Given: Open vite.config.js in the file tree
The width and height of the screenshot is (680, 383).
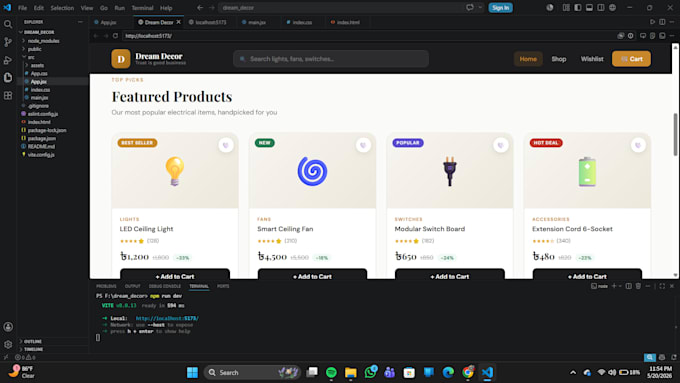Looking at the screenshot, I should 41,155.
